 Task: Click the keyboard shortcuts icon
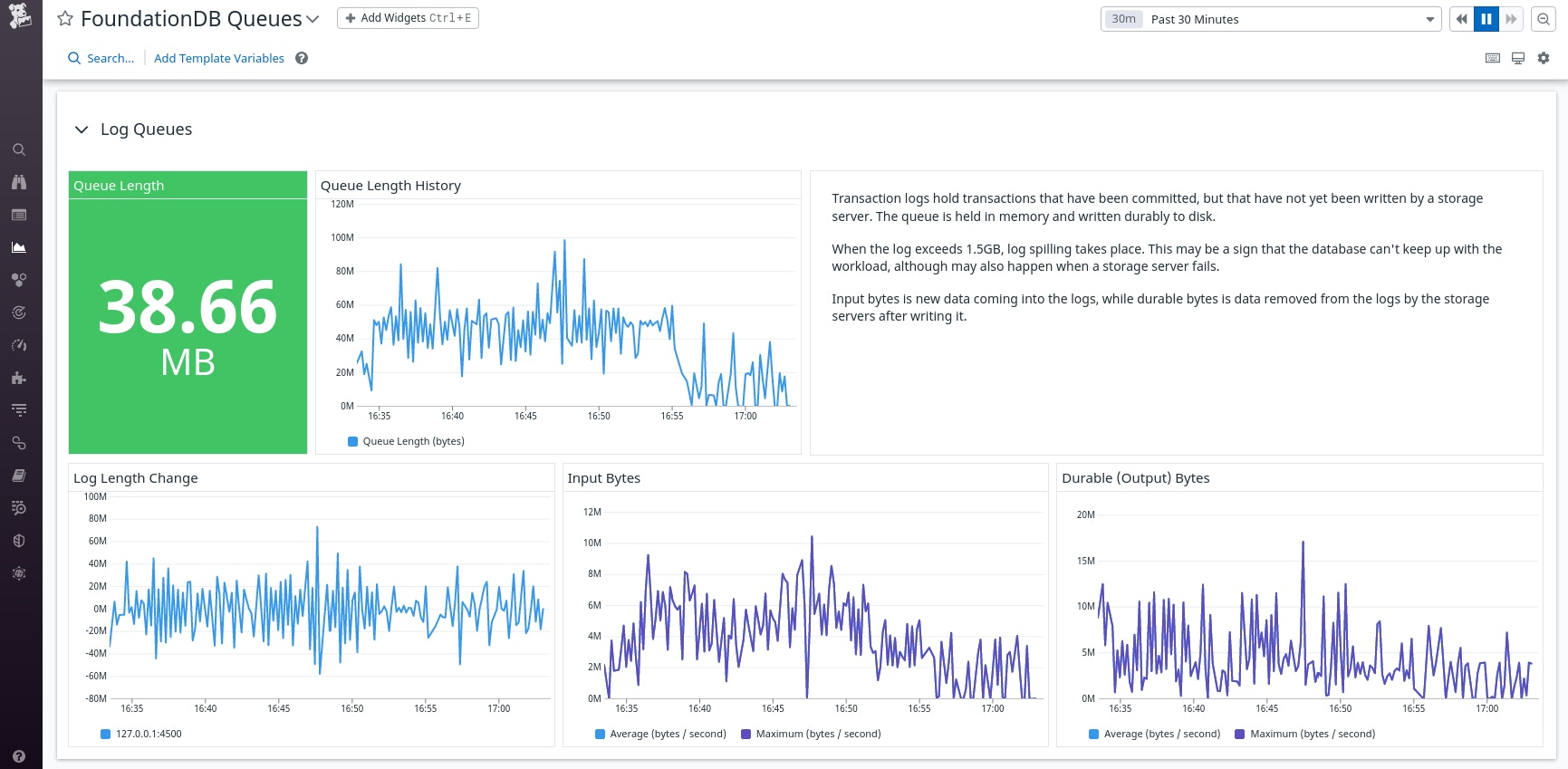tap(1493, 58)
